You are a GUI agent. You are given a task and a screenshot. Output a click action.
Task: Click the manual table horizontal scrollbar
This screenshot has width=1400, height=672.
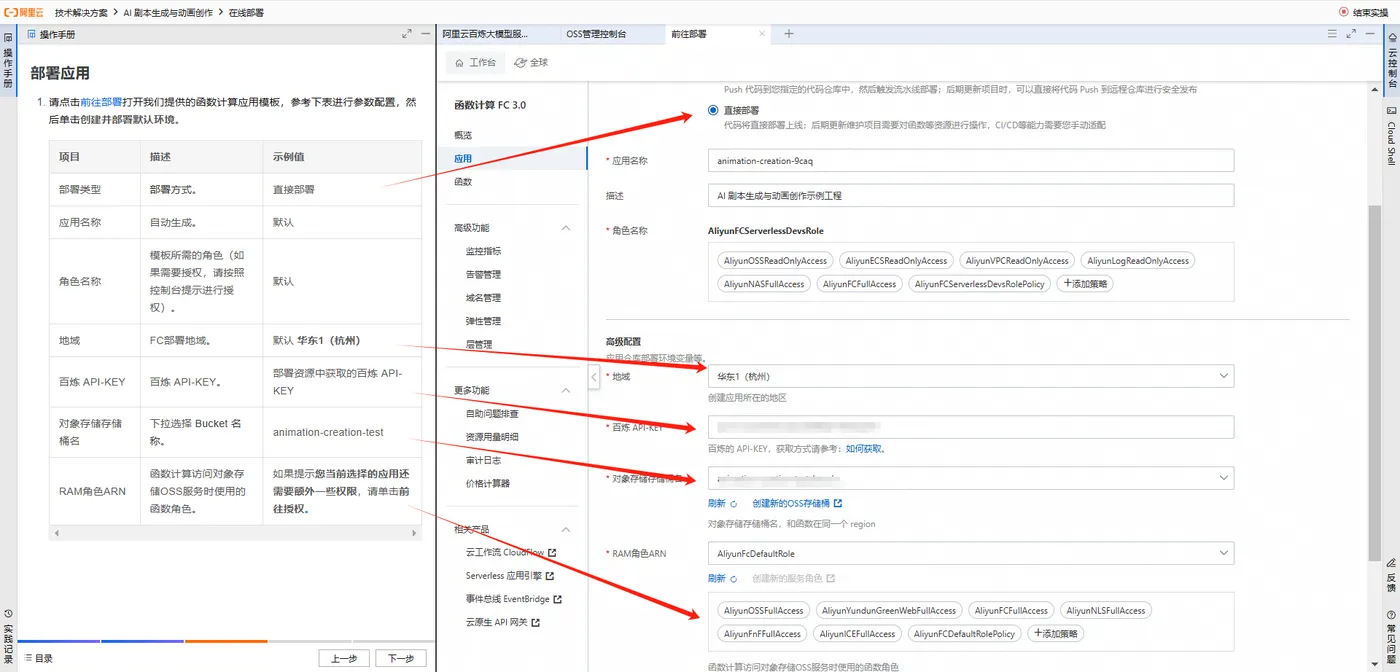(235, 534)
